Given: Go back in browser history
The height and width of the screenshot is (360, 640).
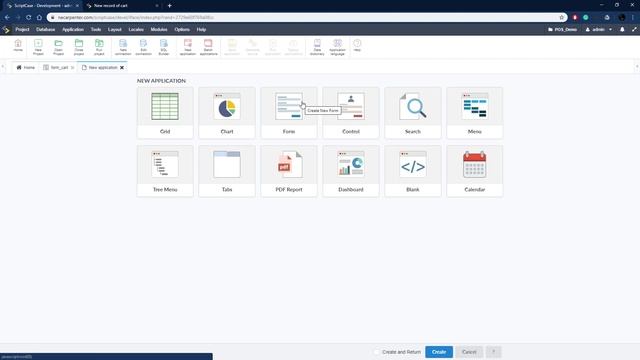Looking at the screenshot, I should point(7,18).
